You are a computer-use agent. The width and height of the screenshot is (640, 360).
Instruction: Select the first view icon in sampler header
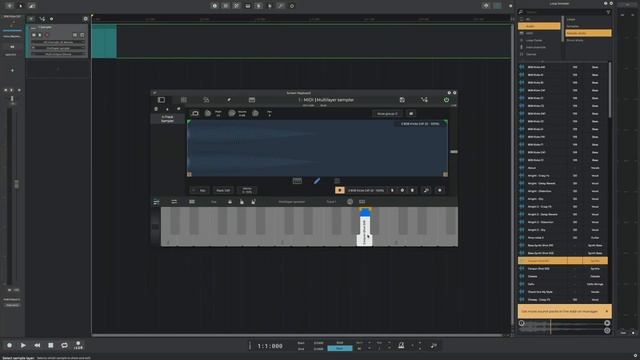[x=161, y=100]
